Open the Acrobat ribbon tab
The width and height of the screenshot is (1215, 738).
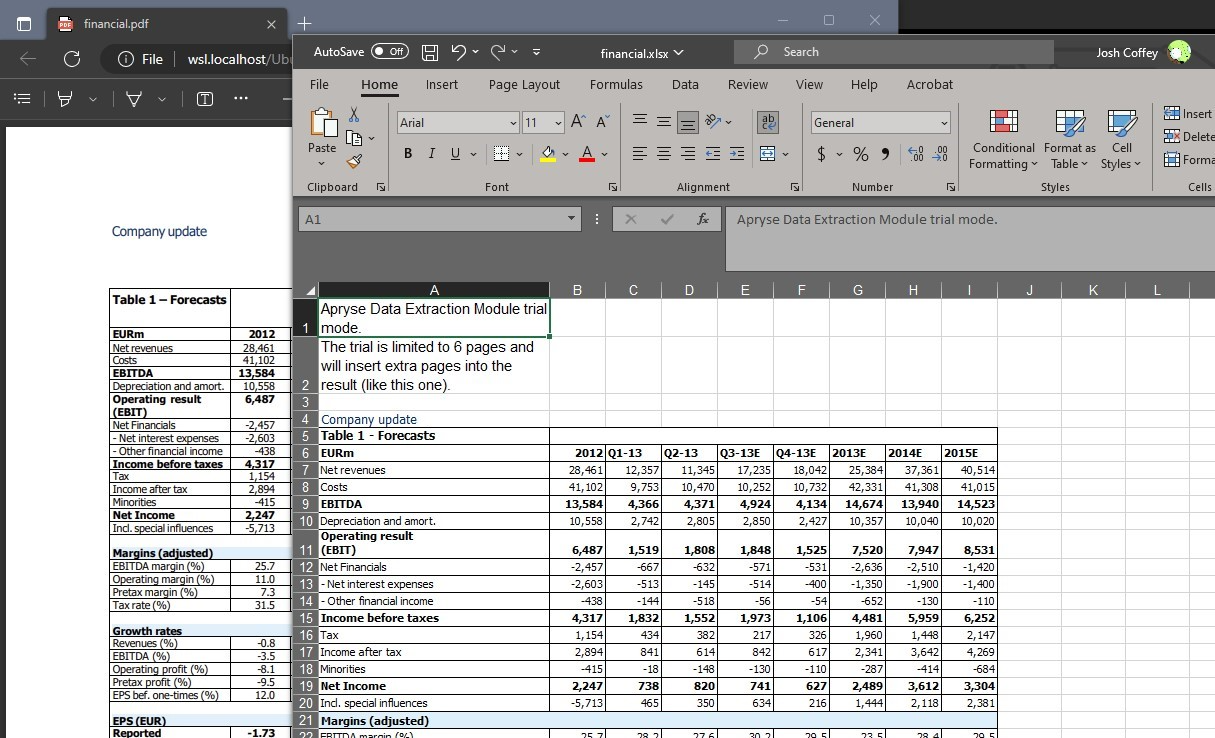coord(930,85)
